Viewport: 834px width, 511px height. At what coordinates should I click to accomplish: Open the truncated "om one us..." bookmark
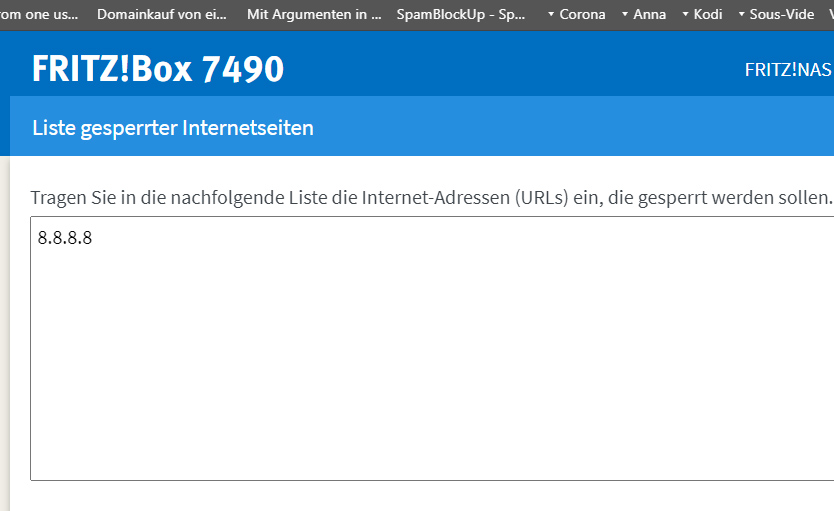pos(38,15)
